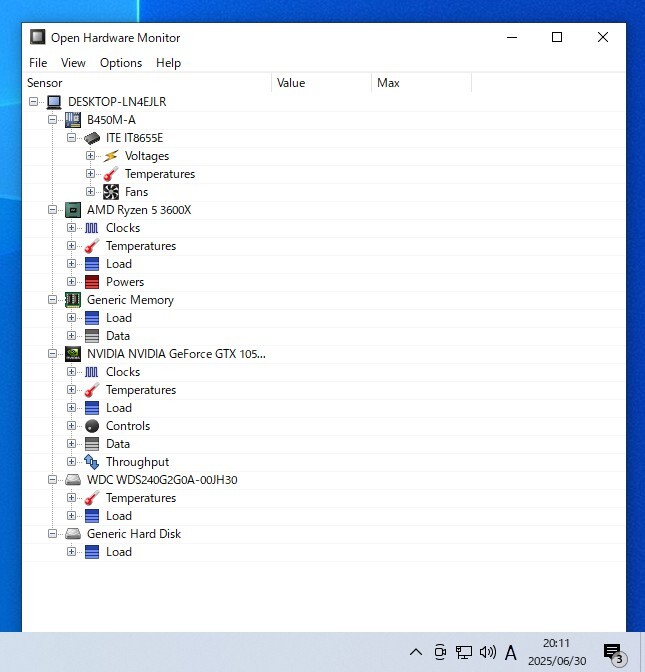Expand Powers under AMD Ryzen

coord(72,282)
